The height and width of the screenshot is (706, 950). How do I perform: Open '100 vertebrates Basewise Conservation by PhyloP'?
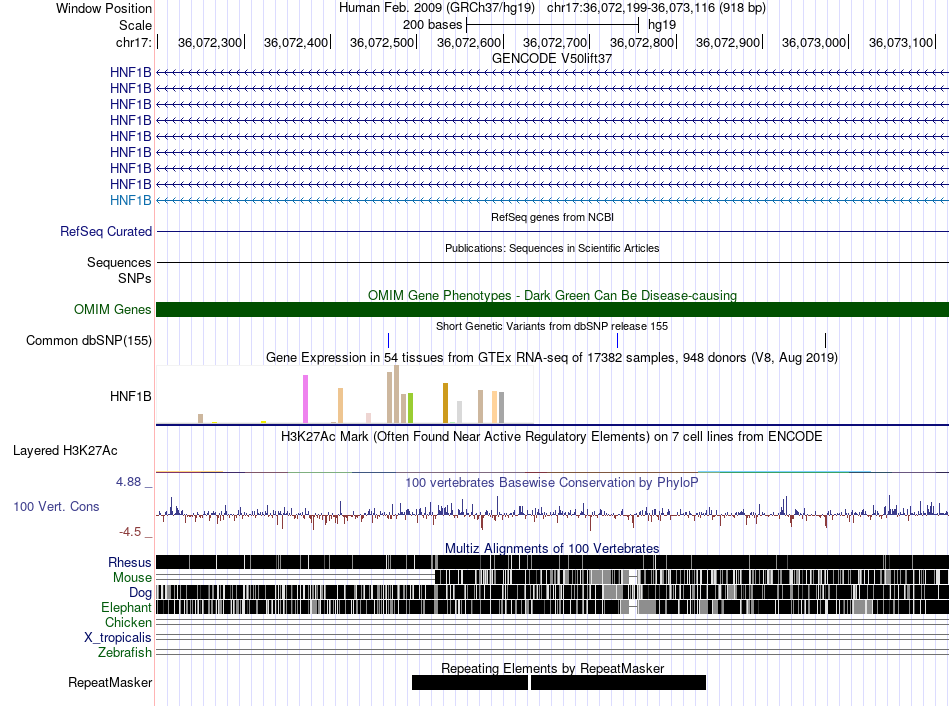(x=552, y=483)
